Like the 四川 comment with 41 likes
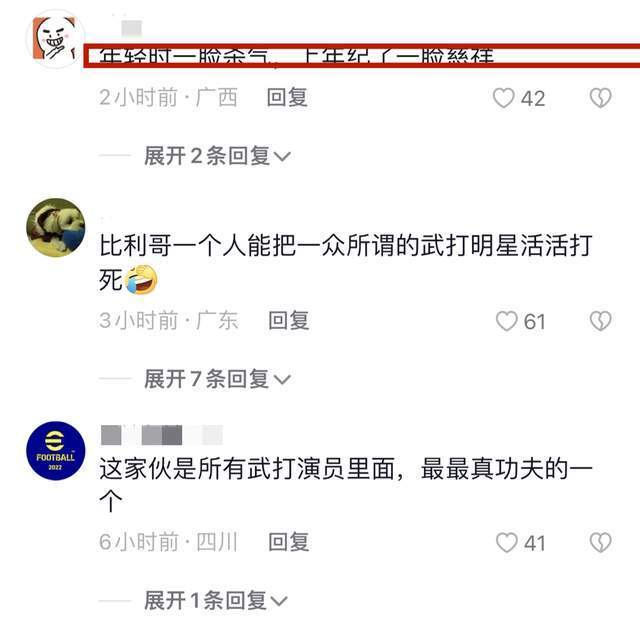Viewport: 640px width, 640px height. click(507, 543)
